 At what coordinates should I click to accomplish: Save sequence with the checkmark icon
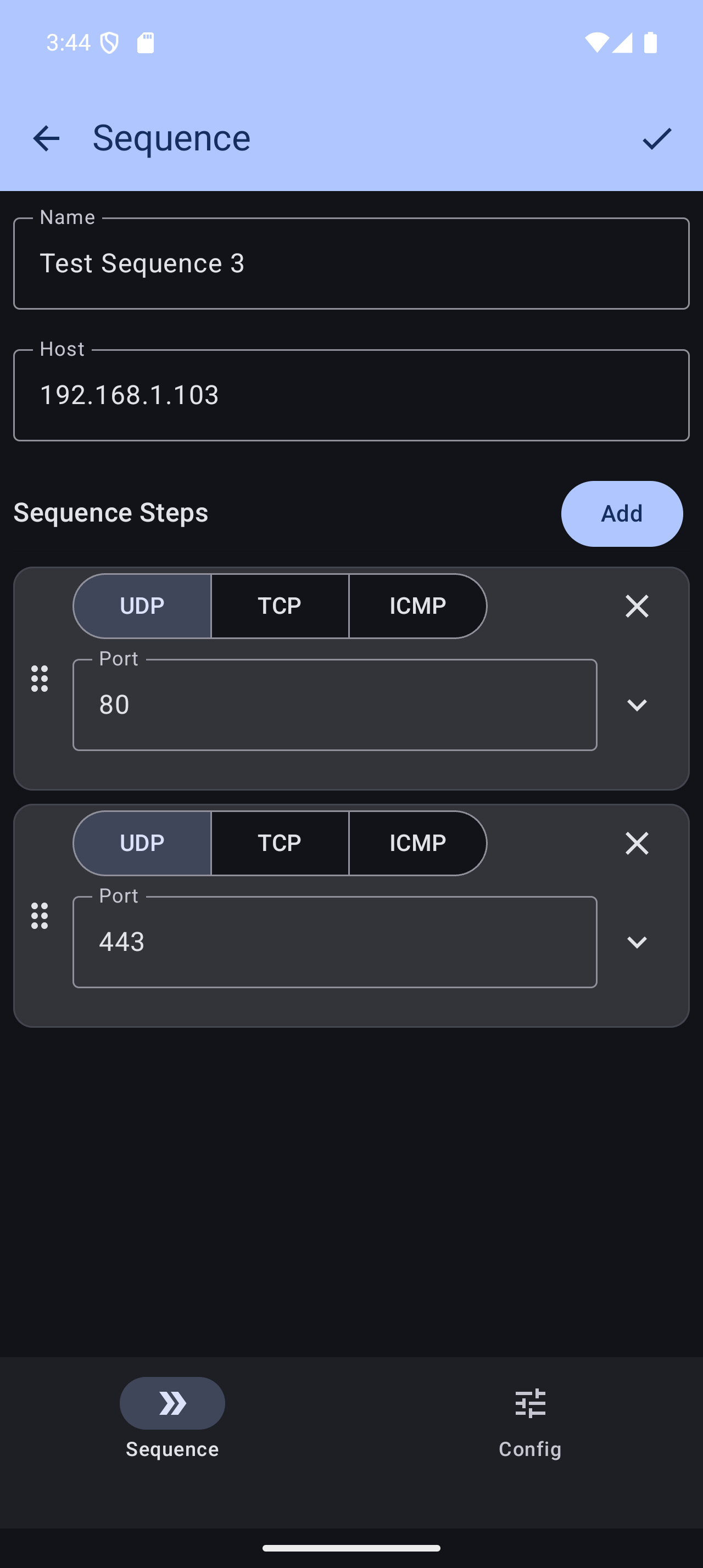[656, 139]
